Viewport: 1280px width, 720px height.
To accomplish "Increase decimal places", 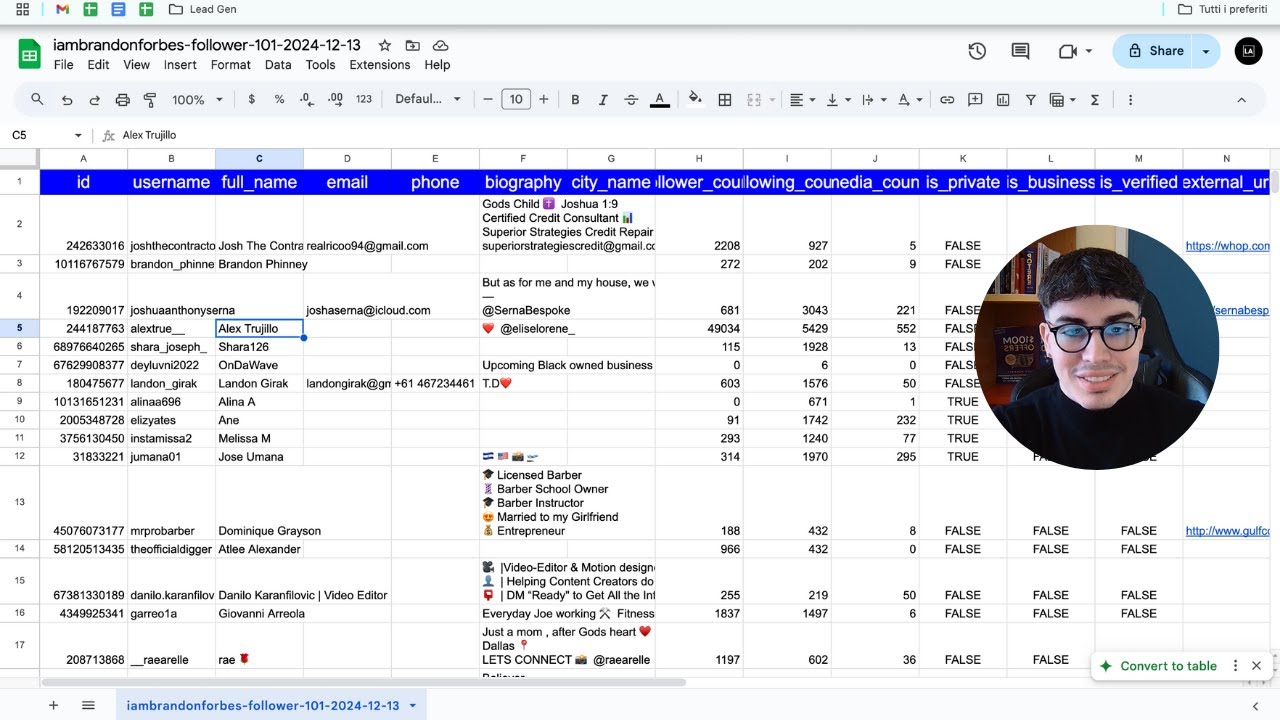I will (335, 100).
